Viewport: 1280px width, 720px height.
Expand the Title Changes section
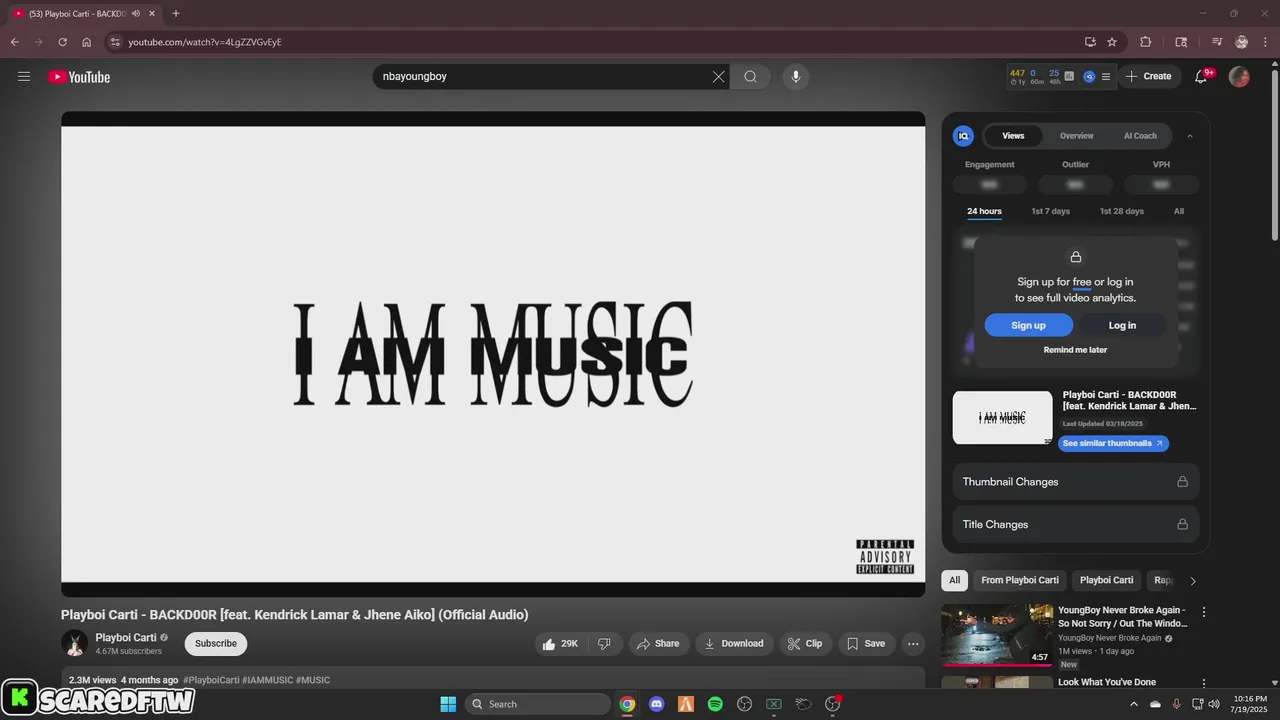(x=1075, y=524)
